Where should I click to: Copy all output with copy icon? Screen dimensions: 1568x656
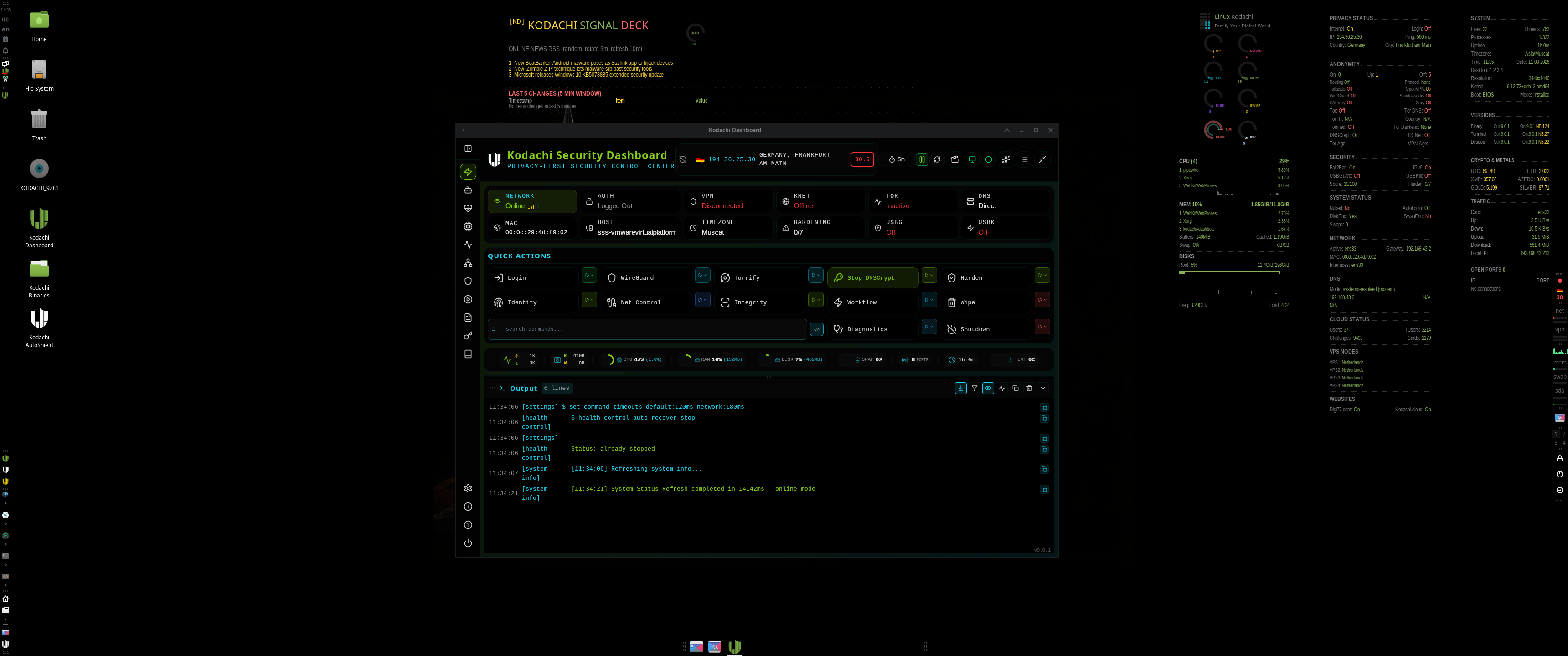(x=1015, y=388)
